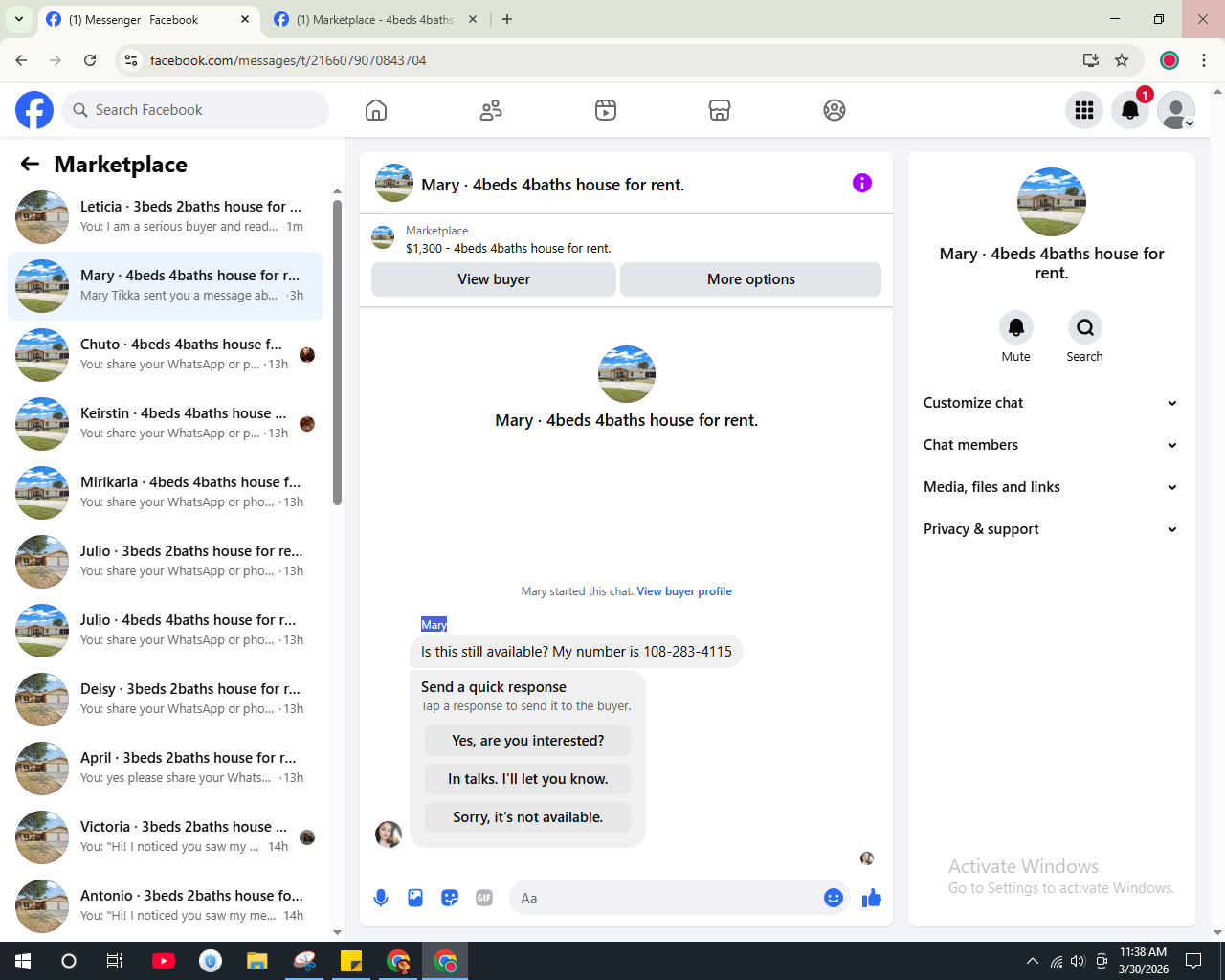
Task: Choose a sticker icon in composer
Action: point(450,898)
